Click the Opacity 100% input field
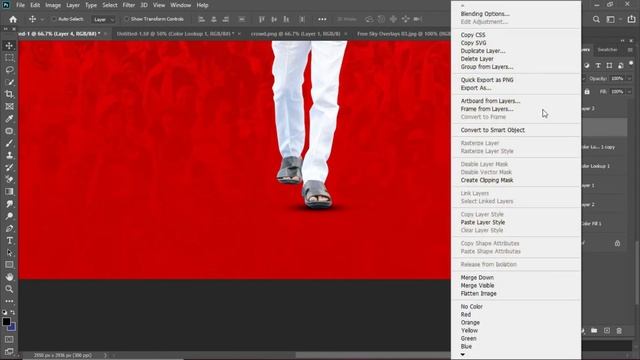 click(617, 78)
